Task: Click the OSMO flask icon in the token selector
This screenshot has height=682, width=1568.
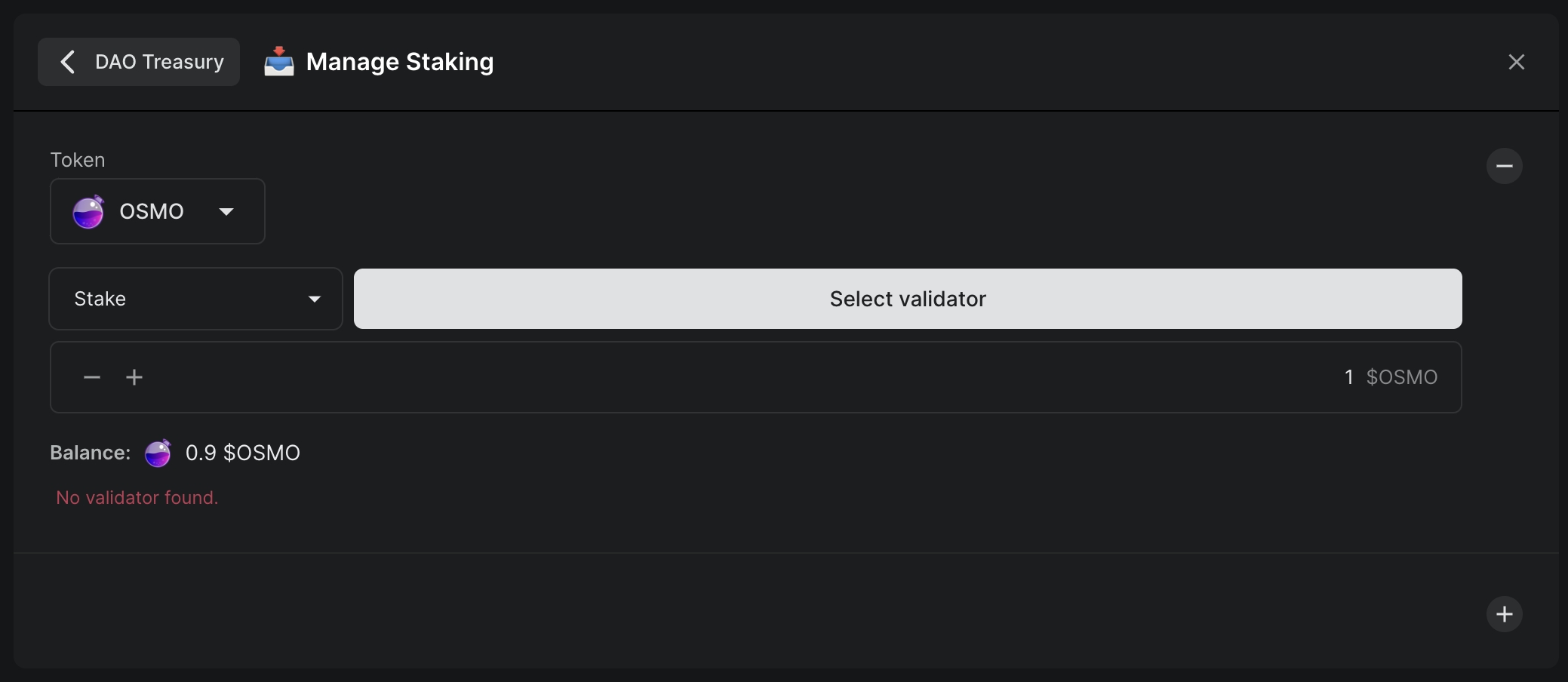Action: click(x=88, y=212)
